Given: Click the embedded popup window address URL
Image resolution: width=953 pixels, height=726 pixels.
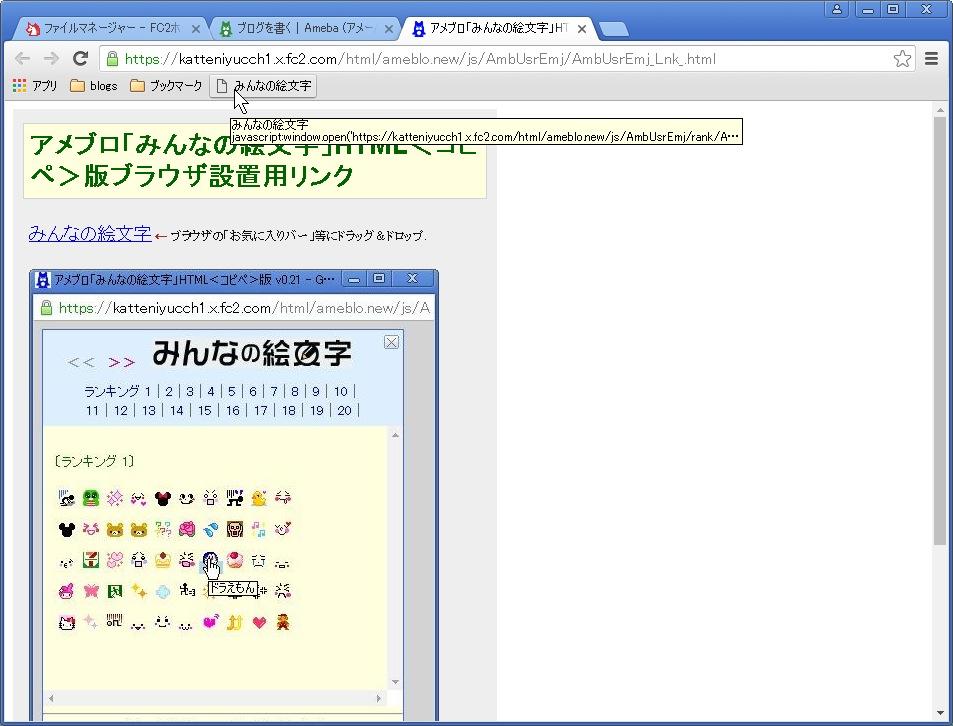Looking at the screenshot, I should (x=244, y=308).
